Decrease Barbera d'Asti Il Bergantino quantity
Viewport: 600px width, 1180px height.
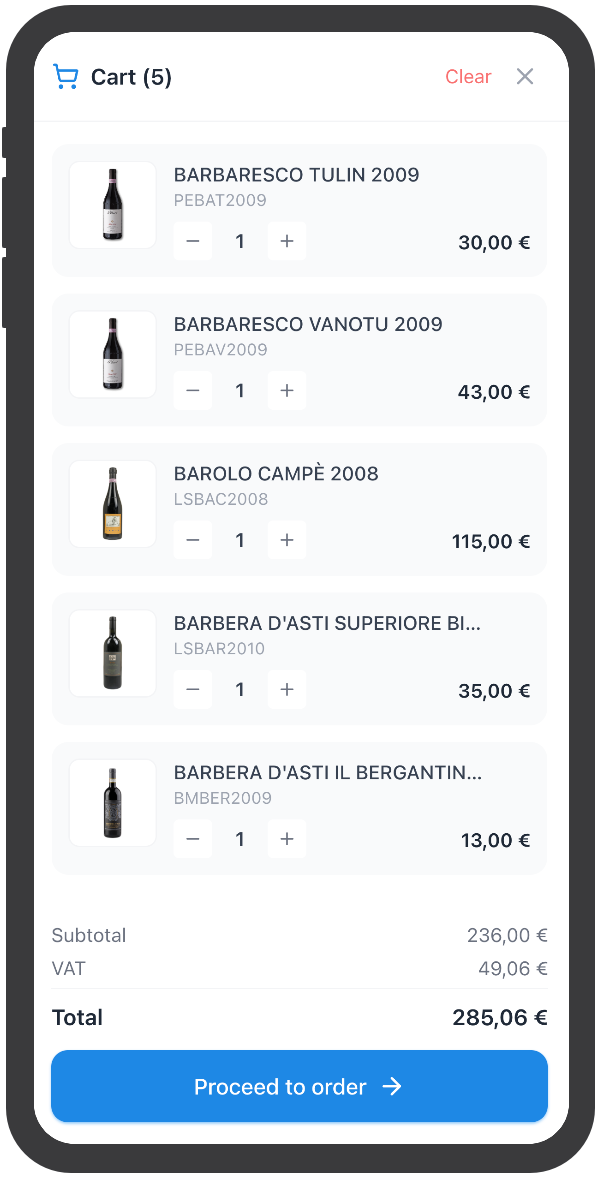pyautogui.click(x=193, y=839)
